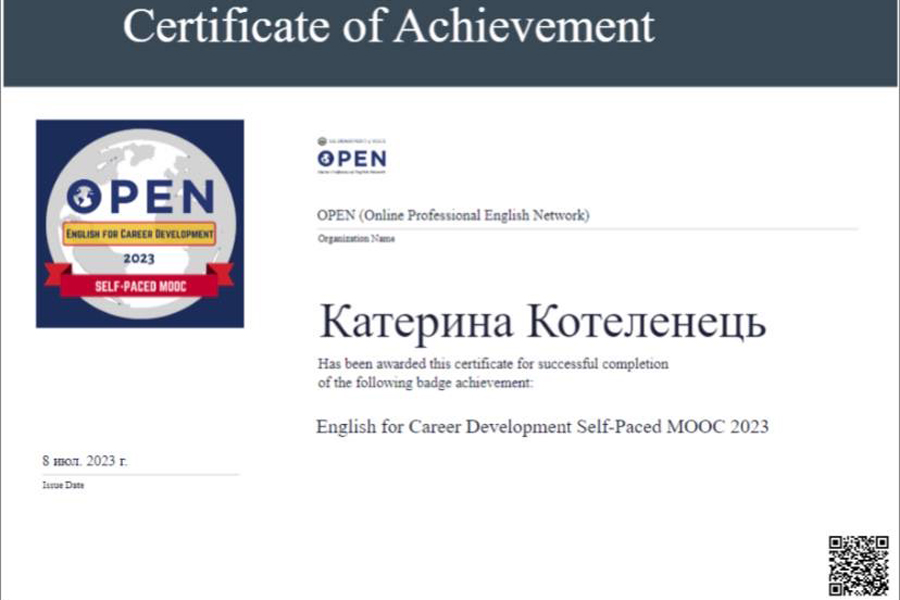
Task: Click the 'Issue Date' label
Action: tap(63, 485)
